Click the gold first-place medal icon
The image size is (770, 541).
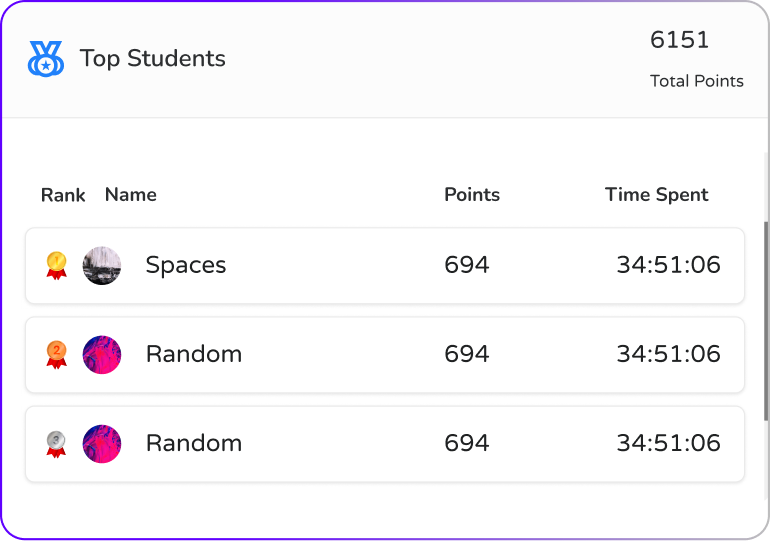pos(56,265)
